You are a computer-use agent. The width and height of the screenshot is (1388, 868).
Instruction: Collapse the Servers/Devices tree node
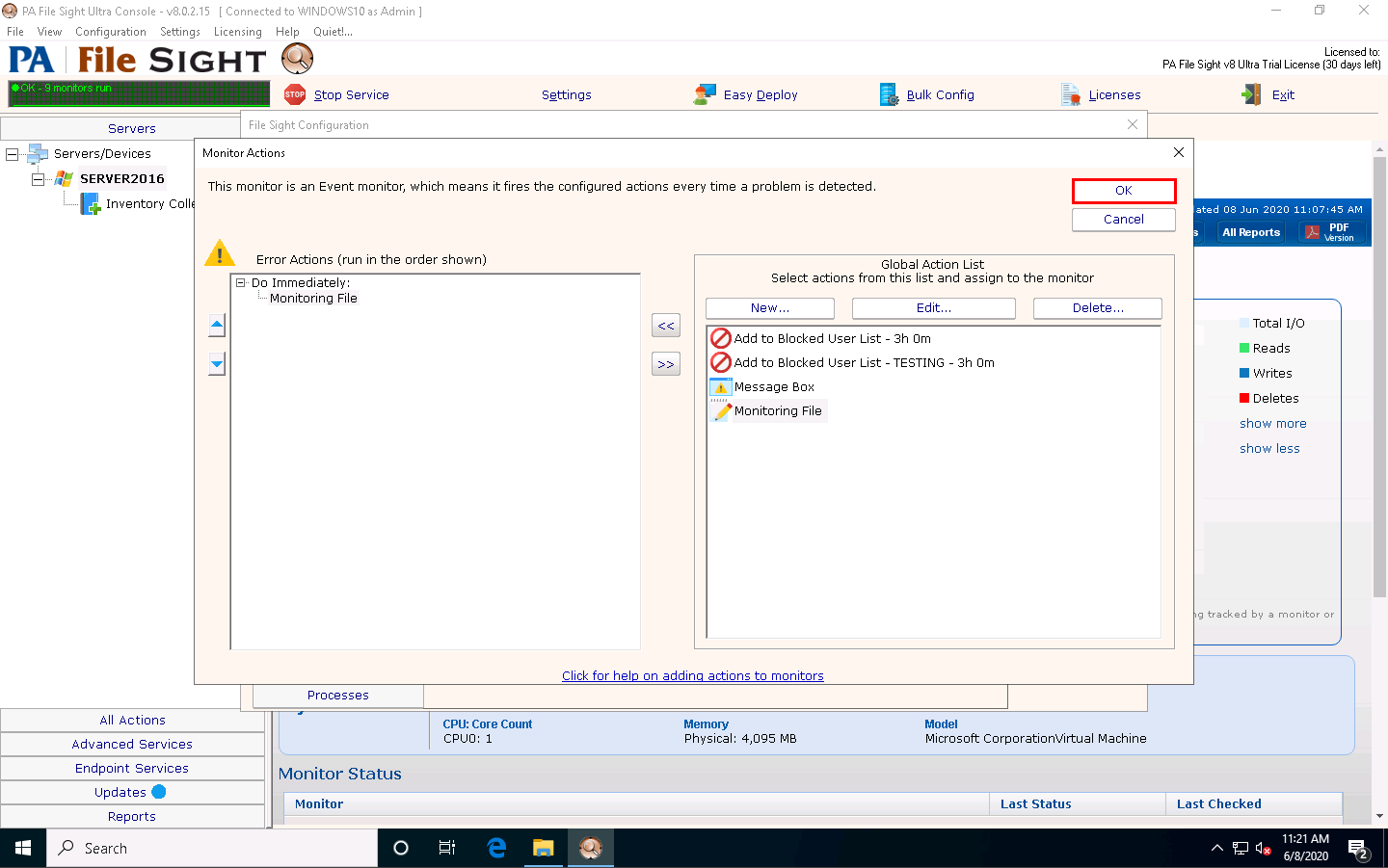(x=12, y=154)
